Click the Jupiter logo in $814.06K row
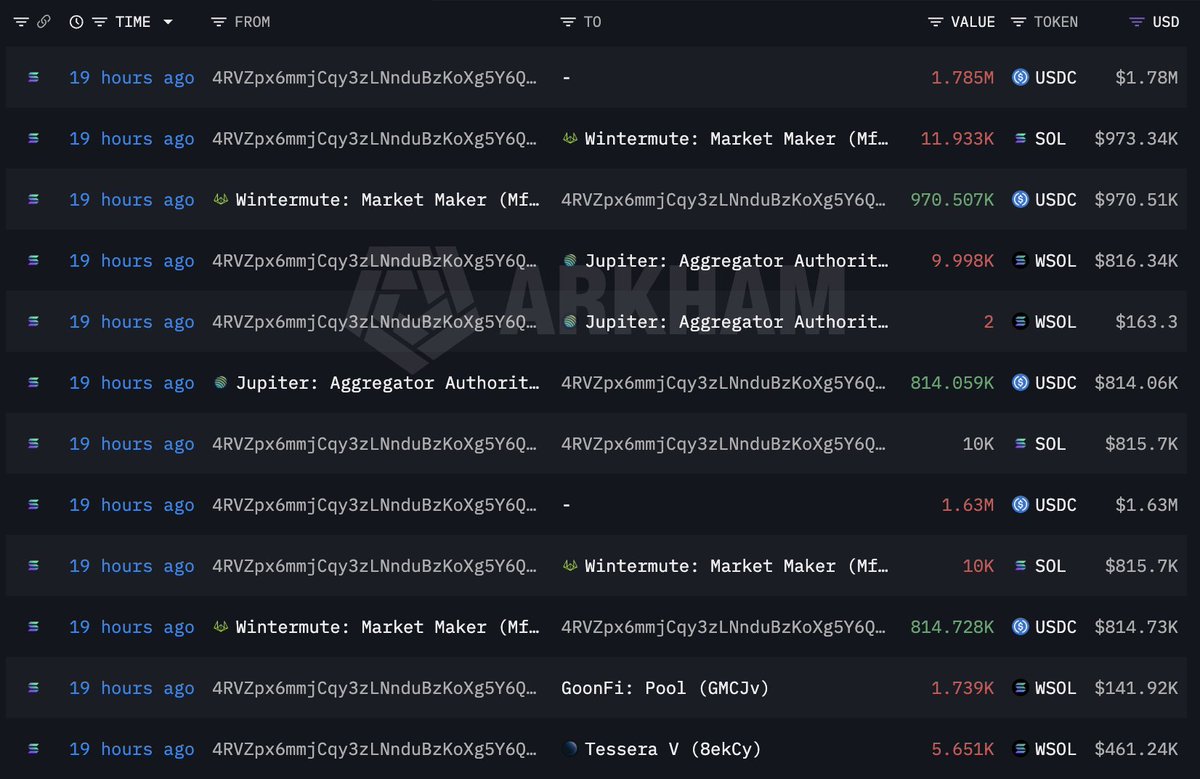 pos(221,382)
